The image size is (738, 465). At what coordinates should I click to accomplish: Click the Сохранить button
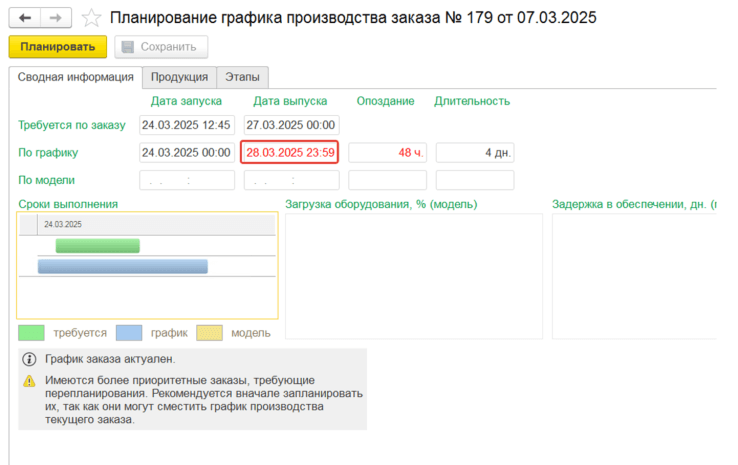tap(161, 47)
